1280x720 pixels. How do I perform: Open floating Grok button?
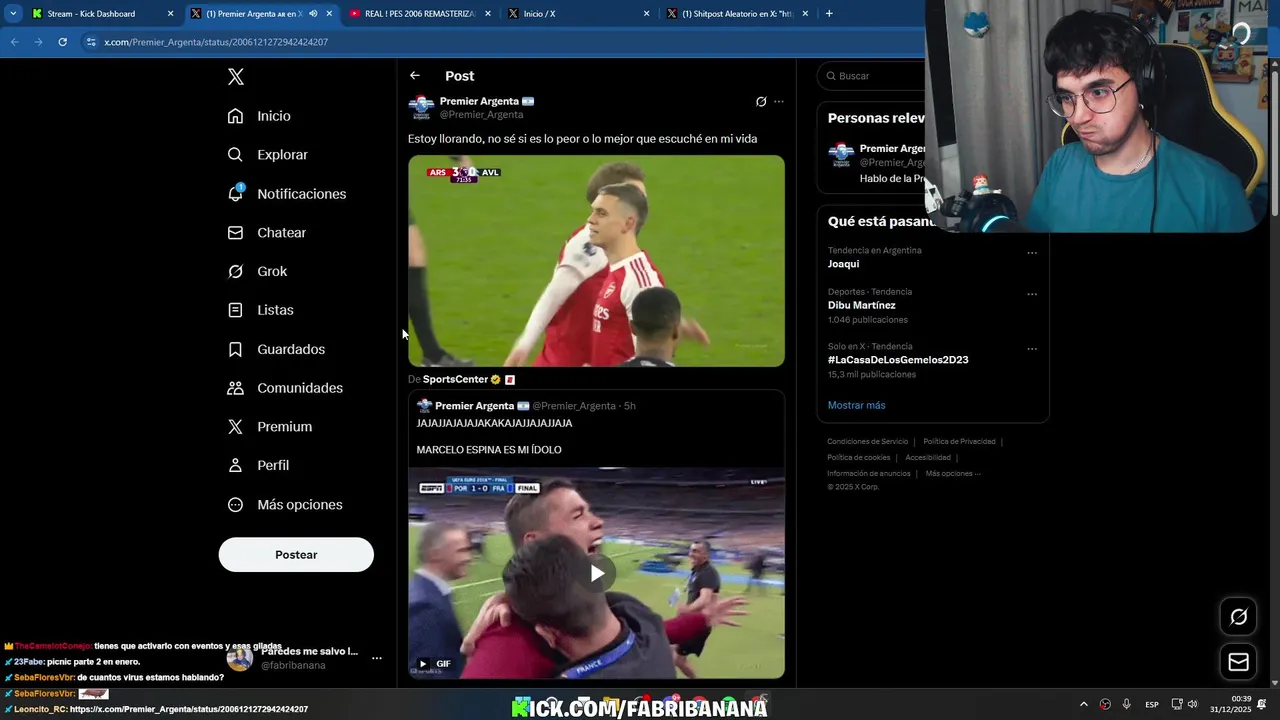1238,617
